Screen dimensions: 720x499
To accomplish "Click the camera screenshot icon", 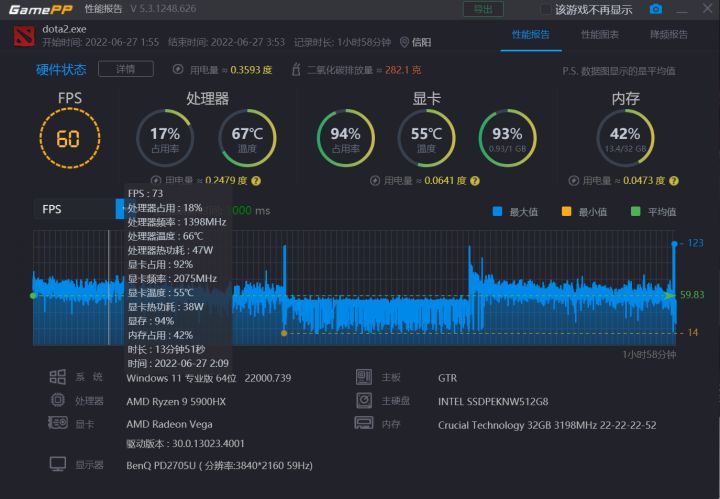I will (656, 9).
